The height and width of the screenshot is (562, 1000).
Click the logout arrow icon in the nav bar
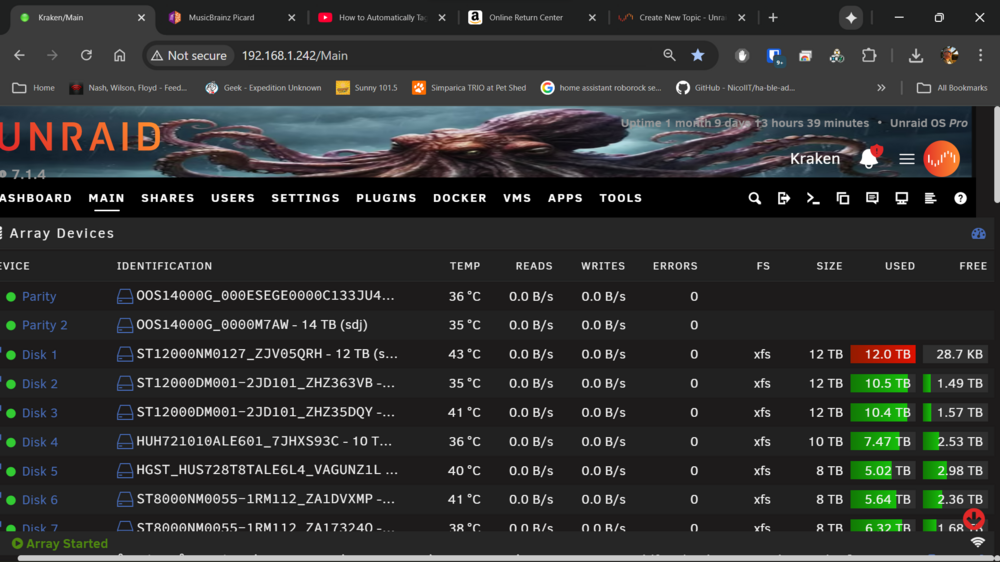(x=784, y=198)
